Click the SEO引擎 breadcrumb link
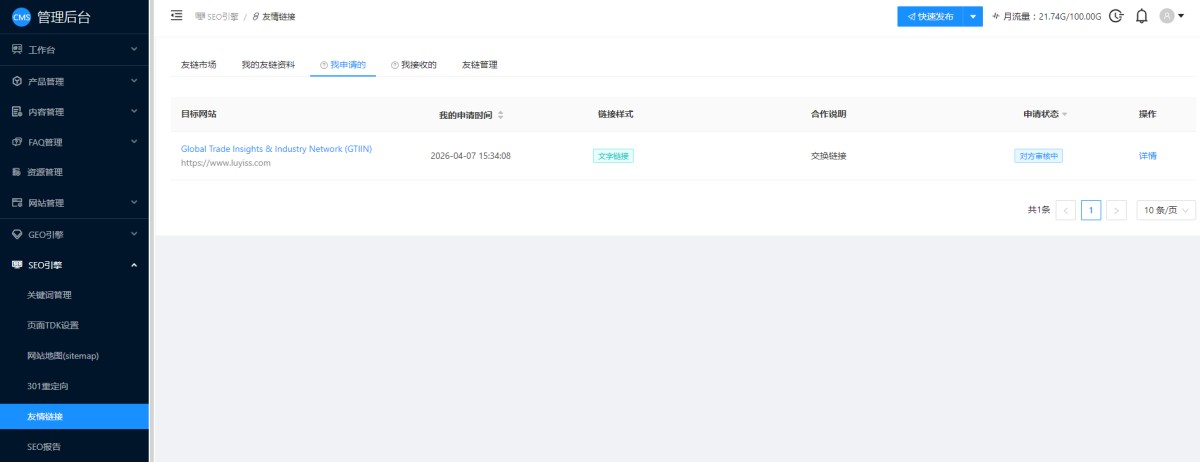 point(216,17)
